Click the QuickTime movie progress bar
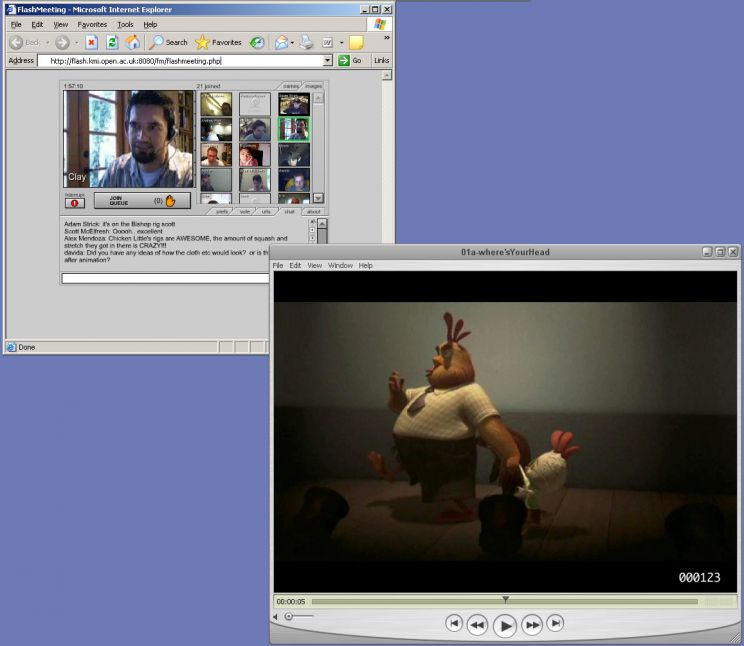 coord(505,602)
